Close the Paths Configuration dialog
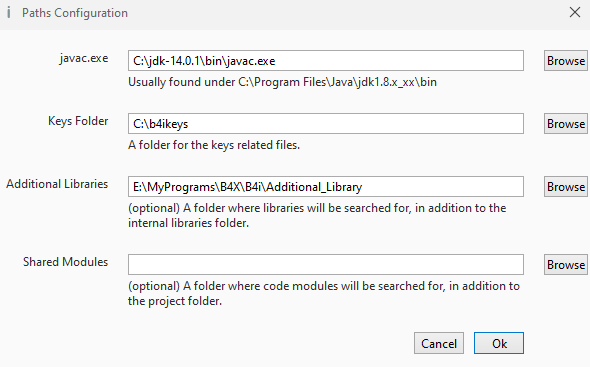This screenshot has width=590, height=367. click(x=575, y=12)
